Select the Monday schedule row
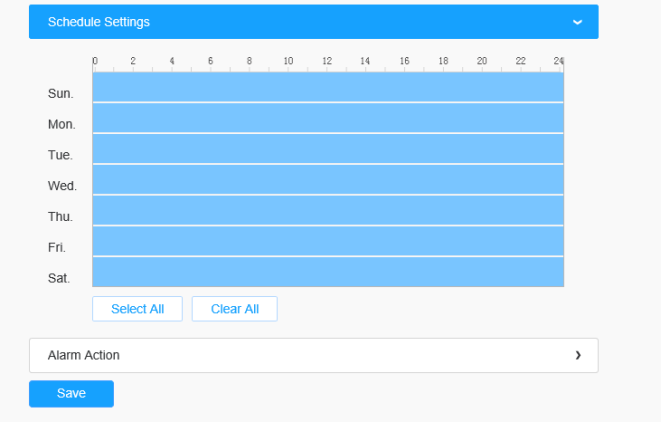 328,118
